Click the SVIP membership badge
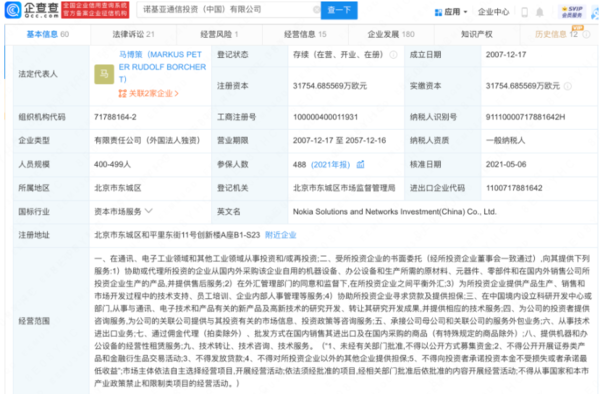 click(x=572, y=12)
